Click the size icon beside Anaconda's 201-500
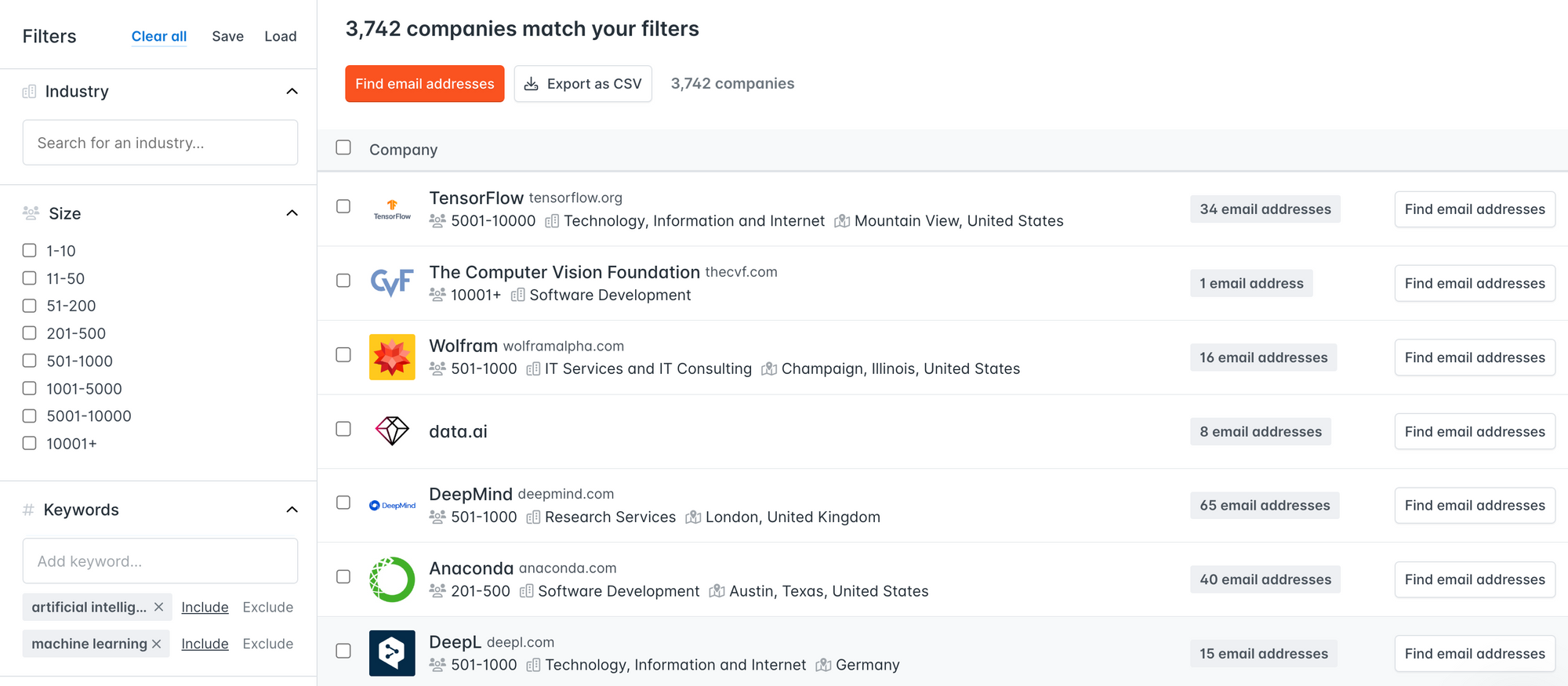Viewport: 1568px width, 686px height. click(x=437, y=591)
